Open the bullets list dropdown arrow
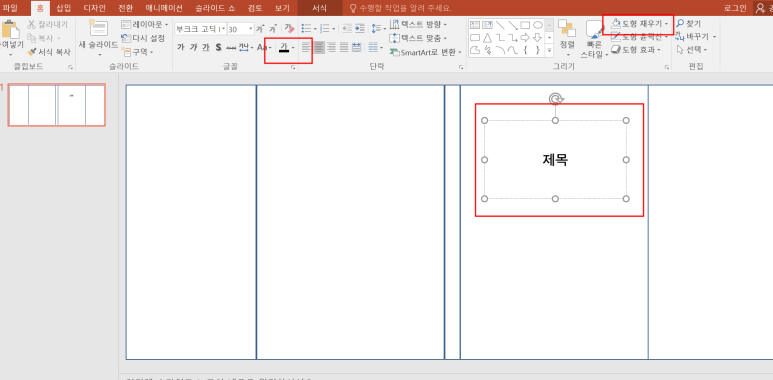 315,30
